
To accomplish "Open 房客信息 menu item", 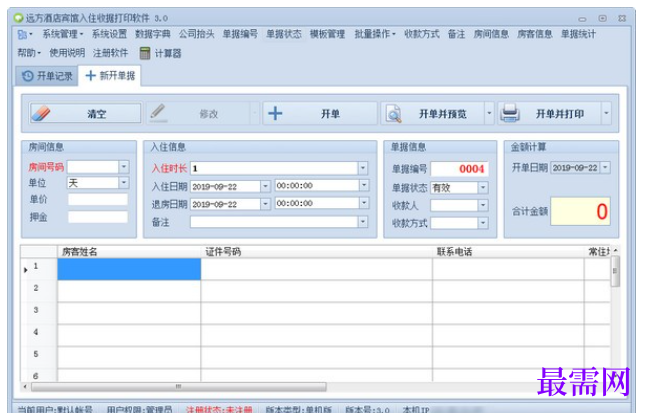I will coord(534,34).
